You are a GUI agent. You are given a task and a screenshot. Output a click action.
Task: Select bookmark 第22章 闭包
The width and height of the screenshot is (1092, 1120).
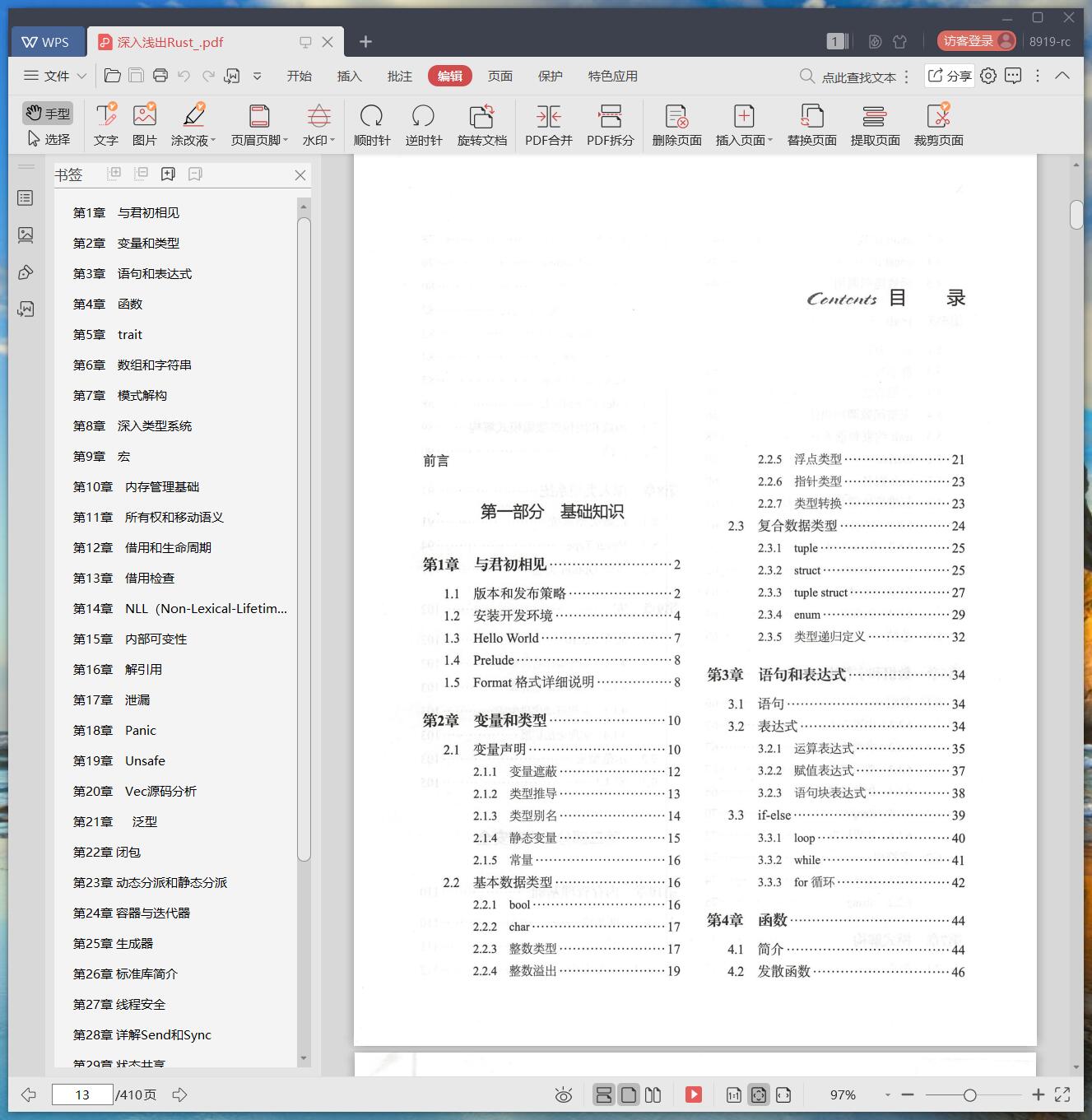coord(107,852)
